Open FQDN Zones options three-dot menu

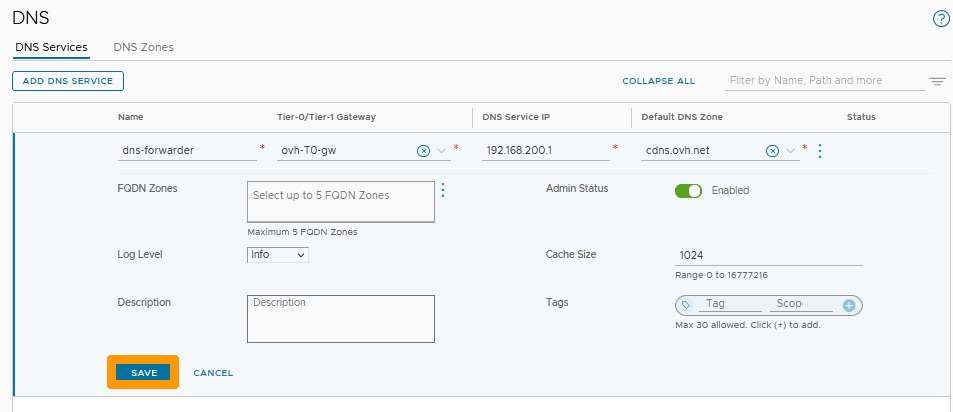pyautogui.click(x=442, y=190)
